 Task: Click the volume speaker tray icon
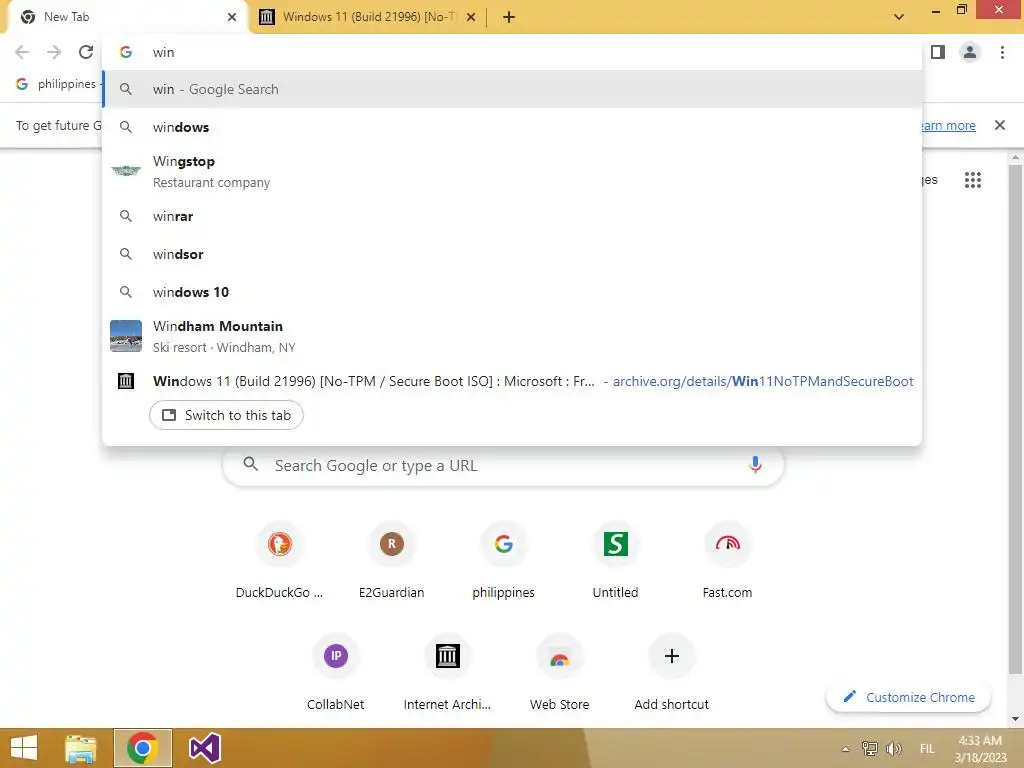(893, 749)
